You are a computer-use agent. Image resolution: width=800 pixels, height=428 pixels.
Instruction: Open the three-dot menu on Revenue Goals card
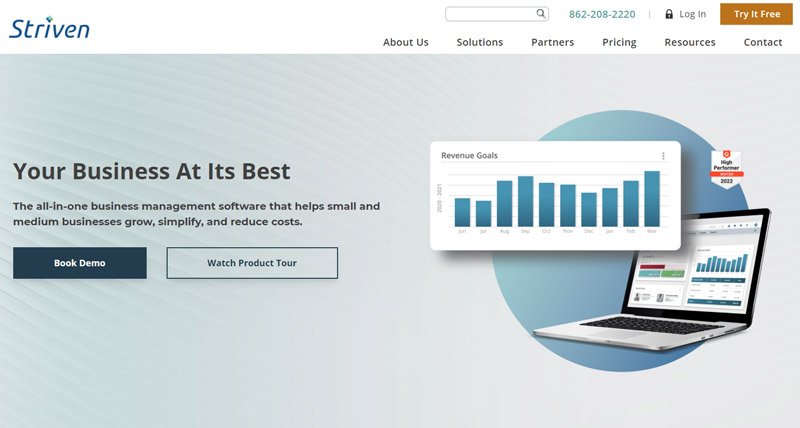click(663, 156)
